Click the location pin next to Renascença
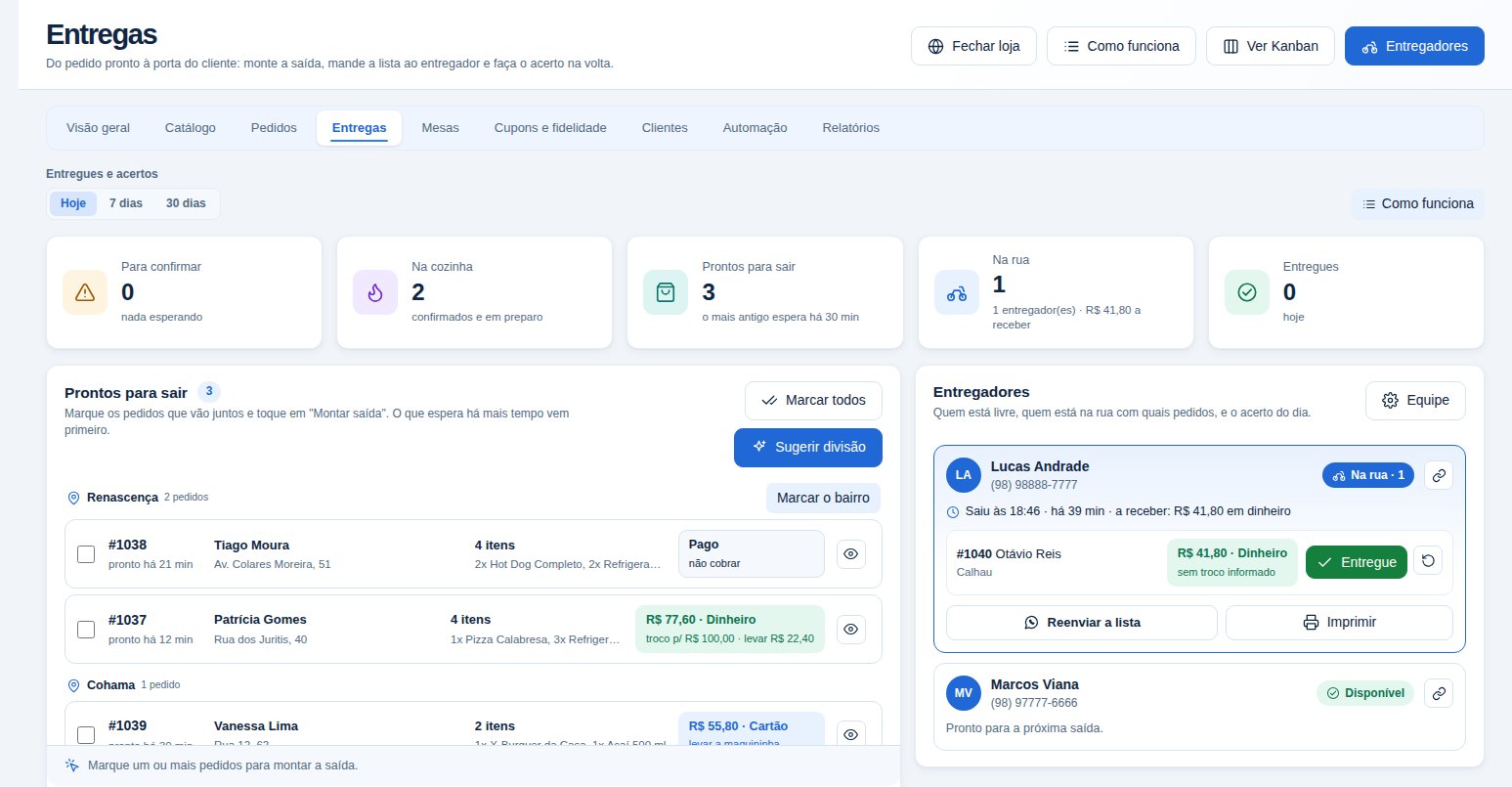The height and width of the screenshot is (787, 1512). point(73,498)
